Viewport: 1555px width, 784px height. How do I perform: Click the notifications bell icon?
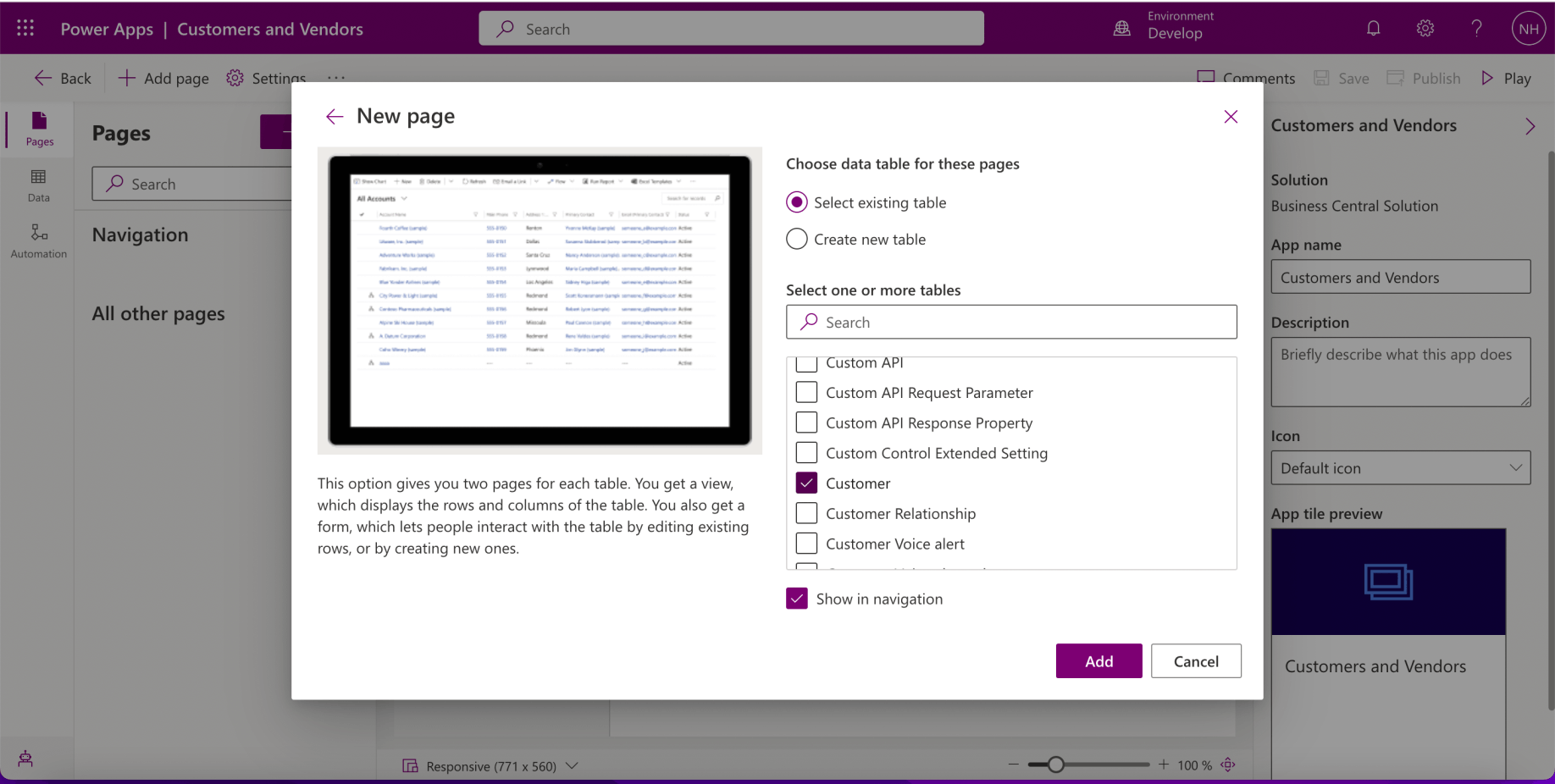1373,29
